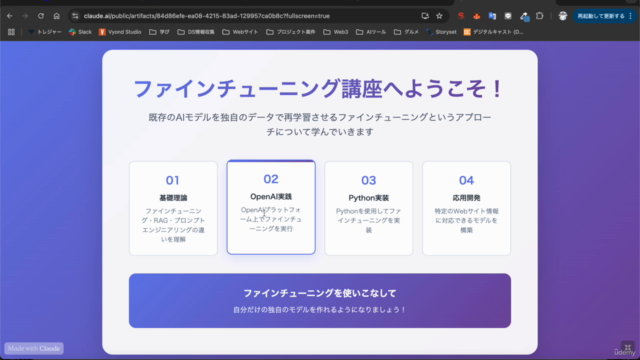Go back with the browser back arrow
The height and width of the screenshot is (360, 640).
click(x=10, y=16)
